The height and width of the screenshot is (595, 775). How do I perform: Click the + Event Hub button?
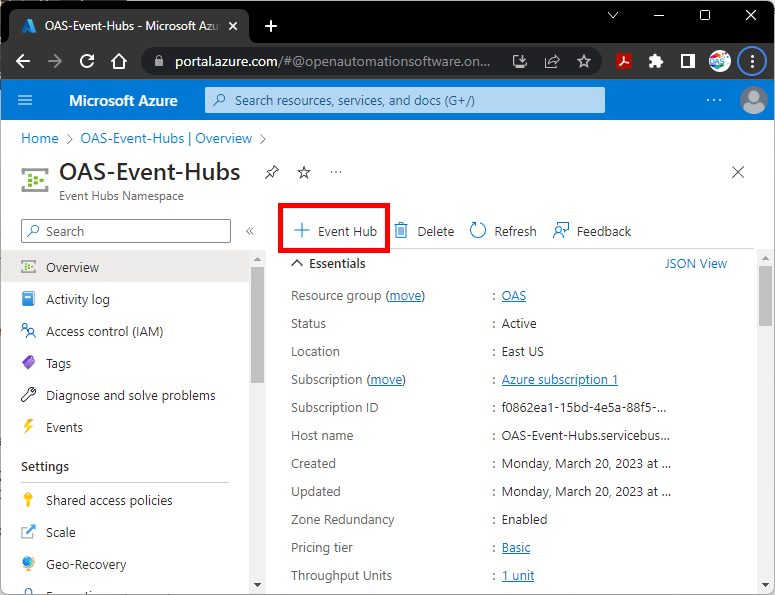click(335, 231)
